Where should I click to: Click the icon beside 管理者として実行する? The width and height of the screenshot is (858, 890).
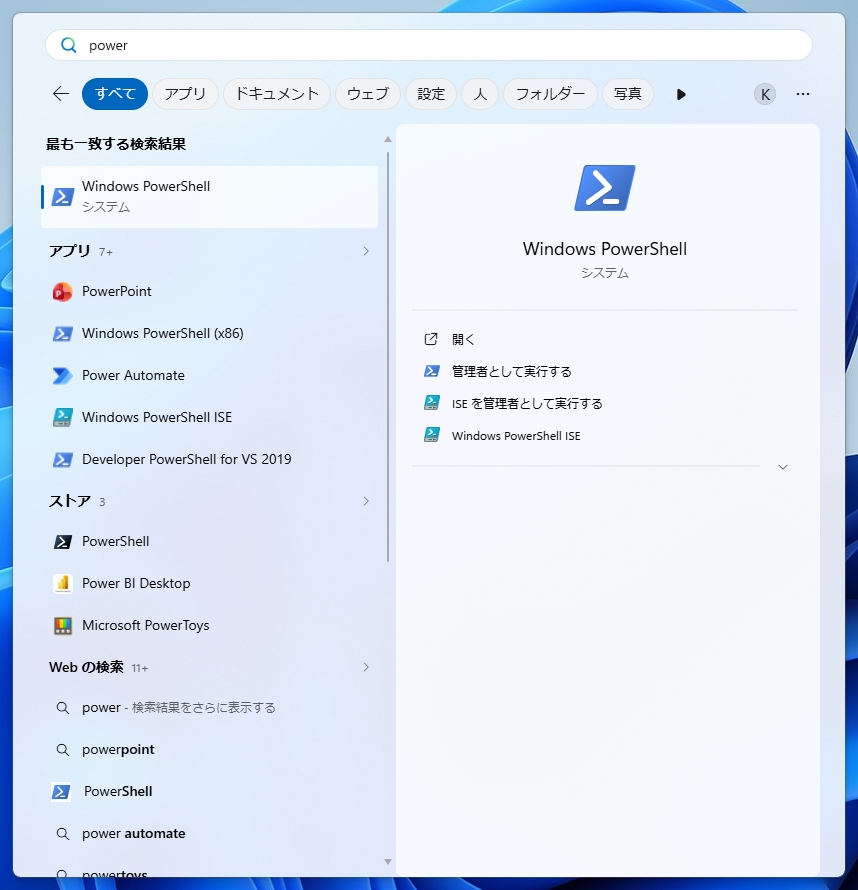coord(431,371)
